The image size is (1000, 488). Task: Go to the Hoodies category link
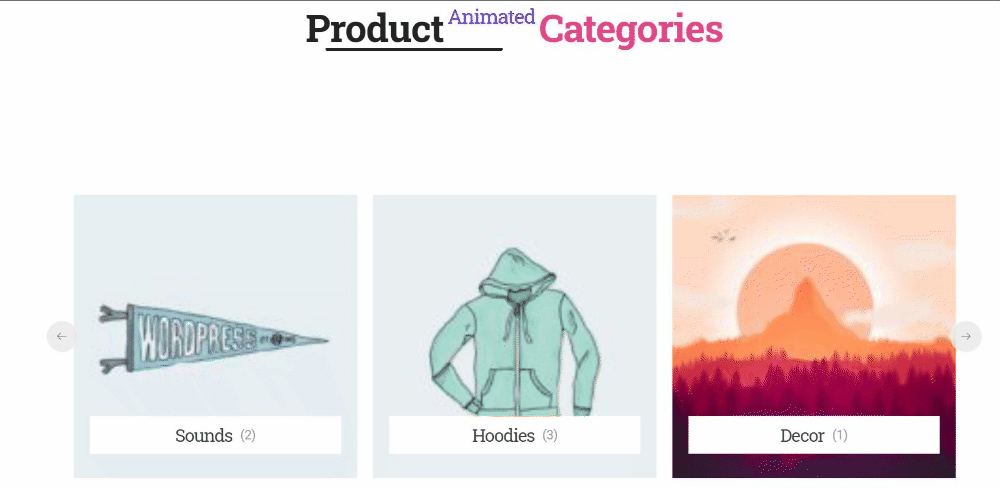pyautogui.click(x=503, y=436)
